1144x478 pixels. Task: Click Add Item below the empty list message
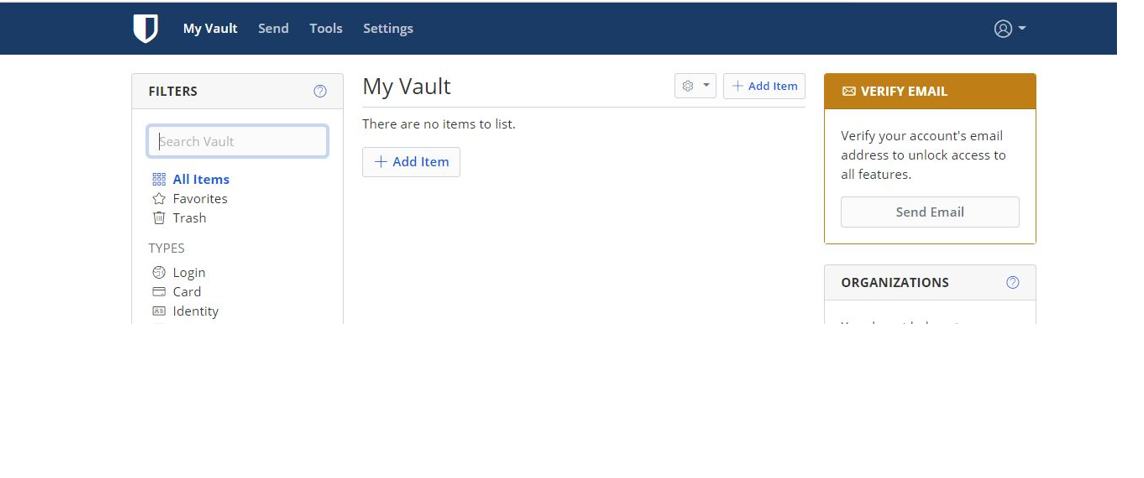click(411, 162)
